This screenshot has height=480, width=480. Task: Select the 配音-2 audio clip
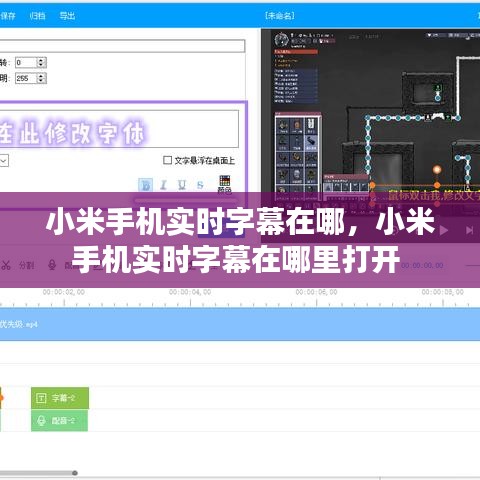click(x=59, y=420)
